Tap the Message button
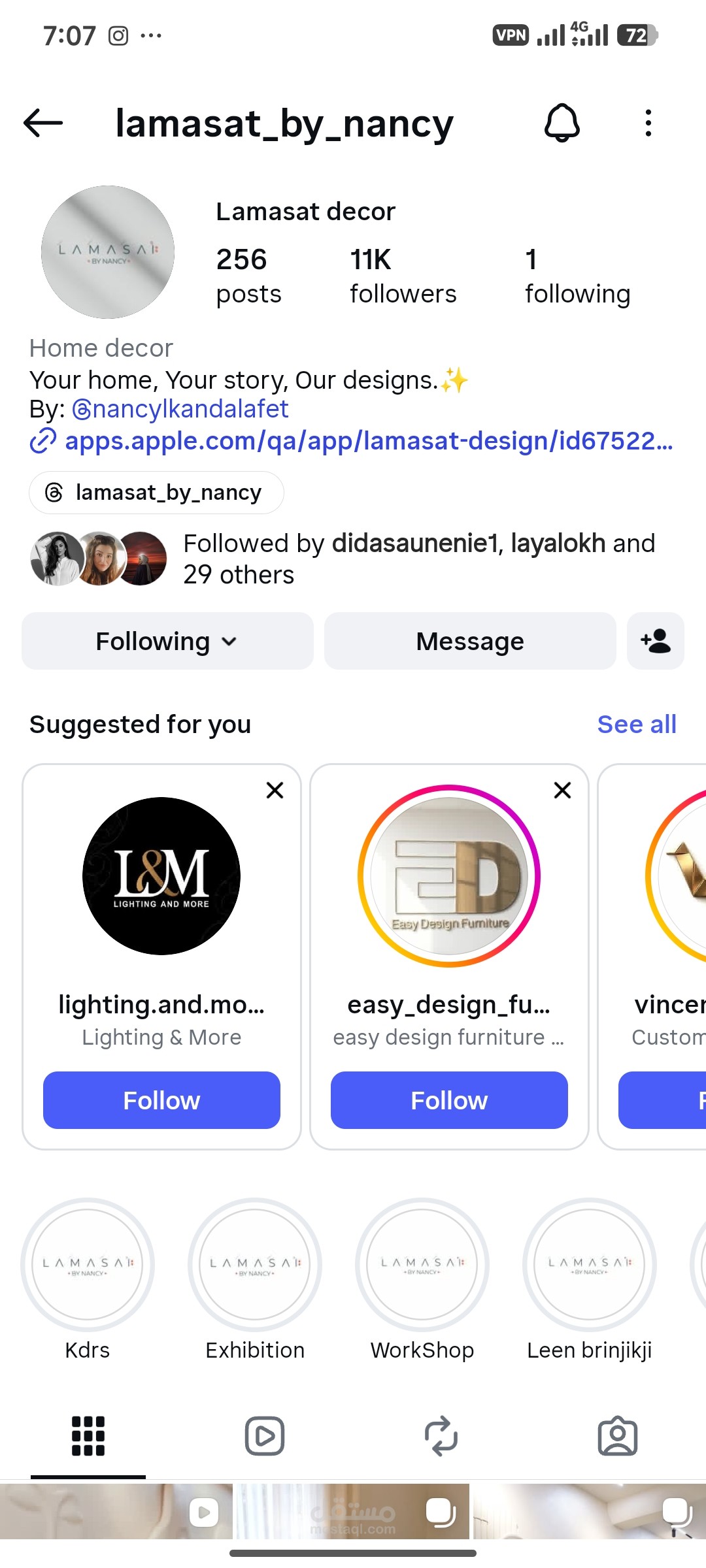 (x=470, y=641)
